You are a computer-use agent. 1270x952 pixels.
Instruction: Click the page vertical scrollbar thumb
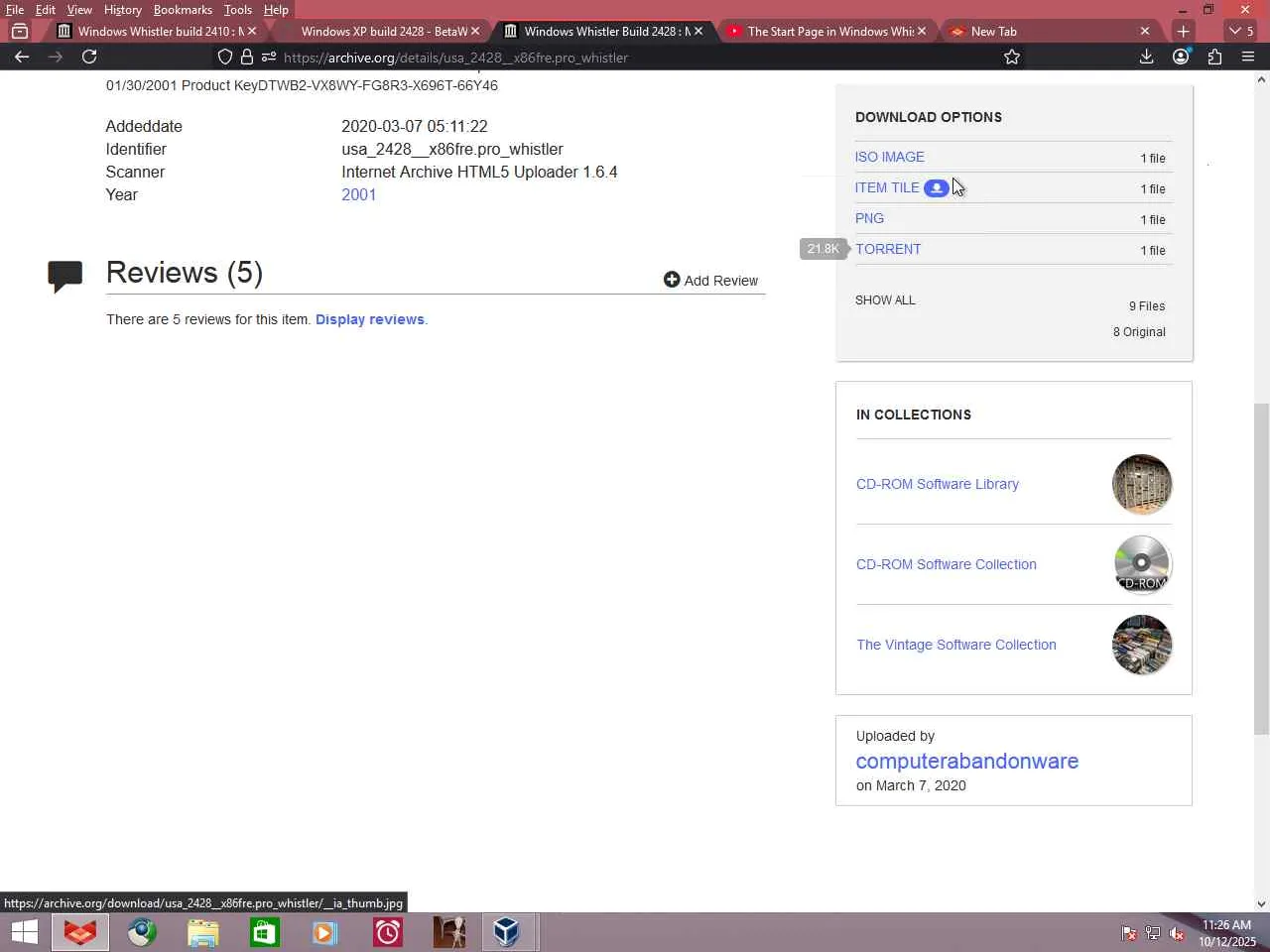1262,568
